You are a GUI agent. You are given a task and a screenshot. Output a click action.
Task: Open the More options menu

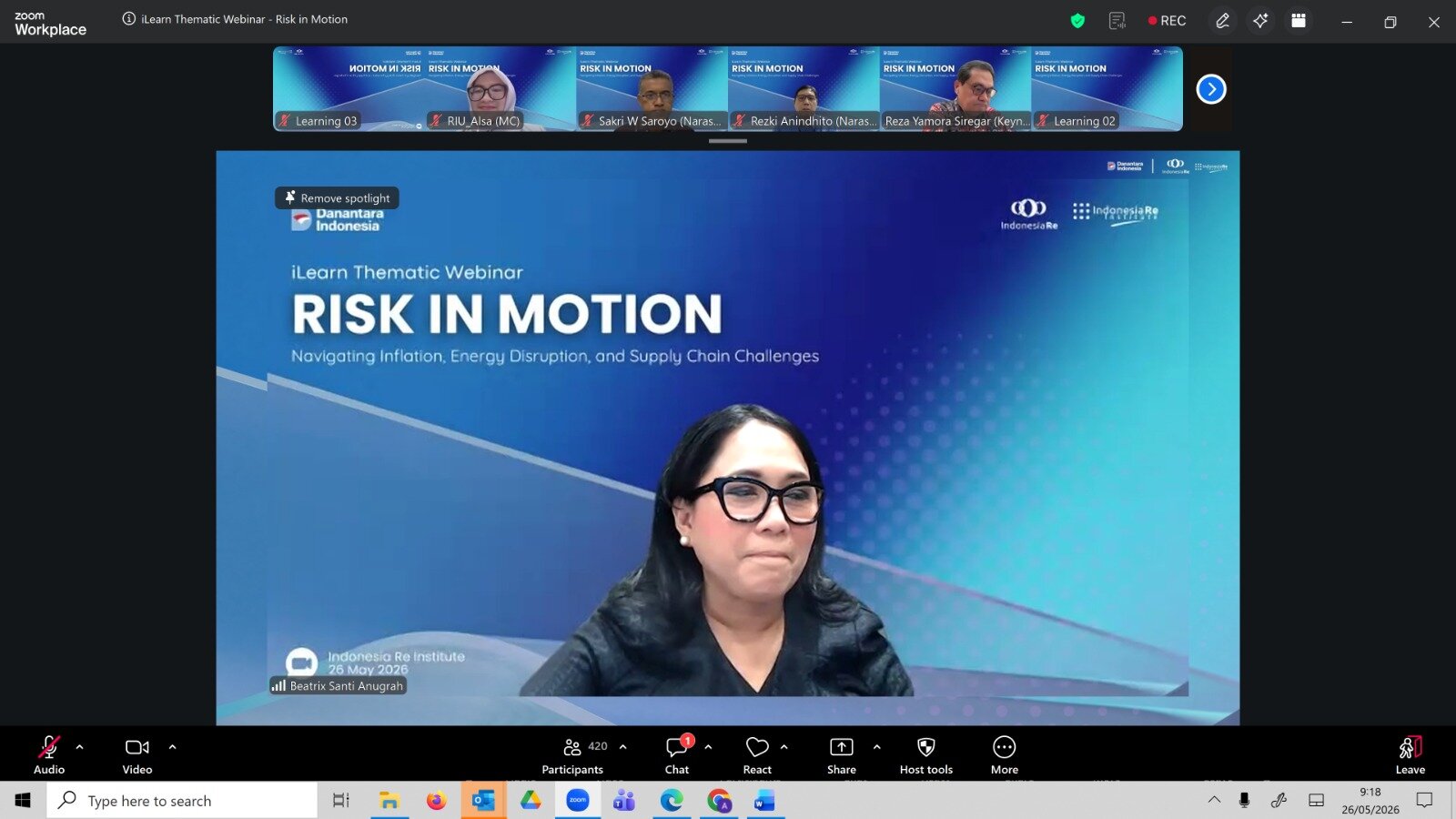pos(1005,755)
